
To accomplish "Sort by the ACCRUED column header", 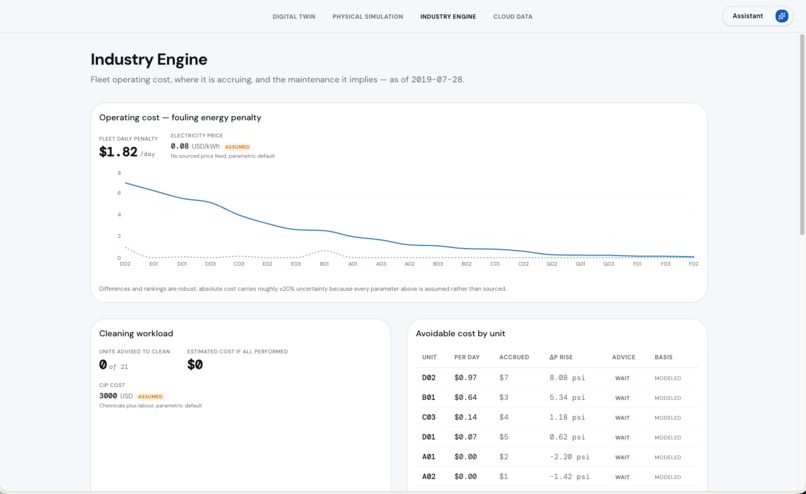I will (514, 357).
